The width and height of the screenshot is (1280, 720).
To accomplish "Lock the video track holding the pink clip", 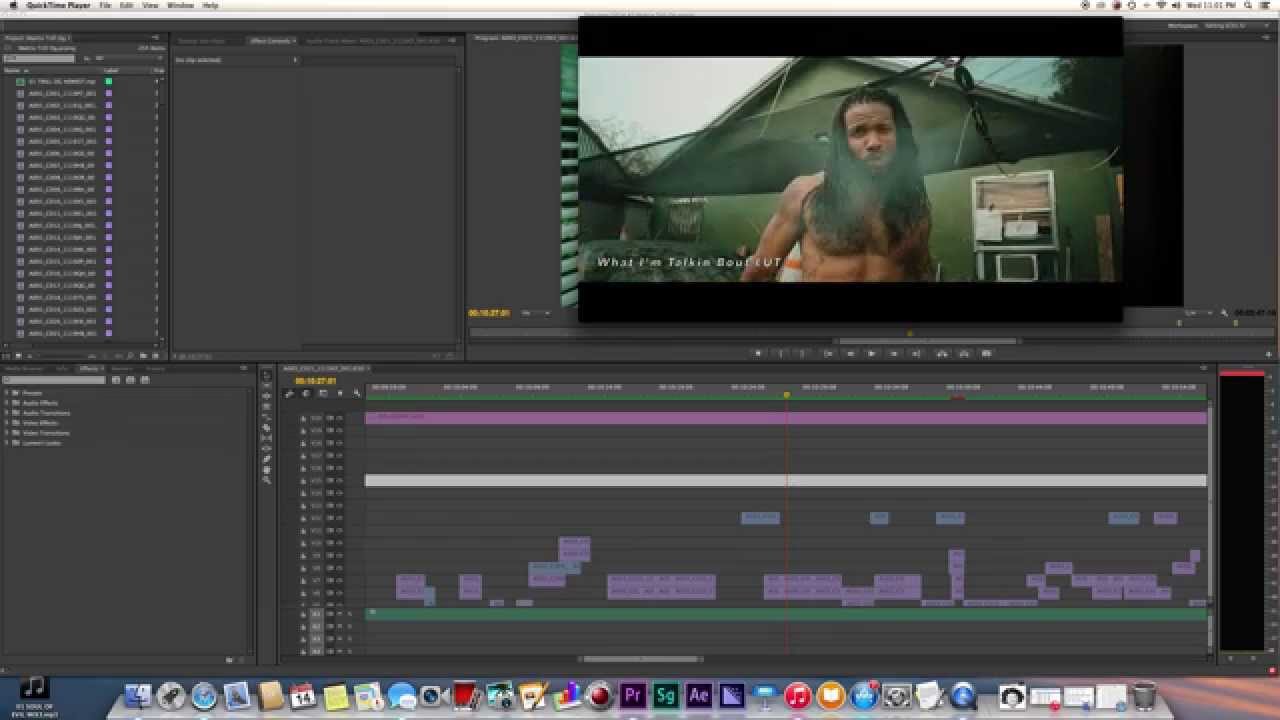I will 304,418.
